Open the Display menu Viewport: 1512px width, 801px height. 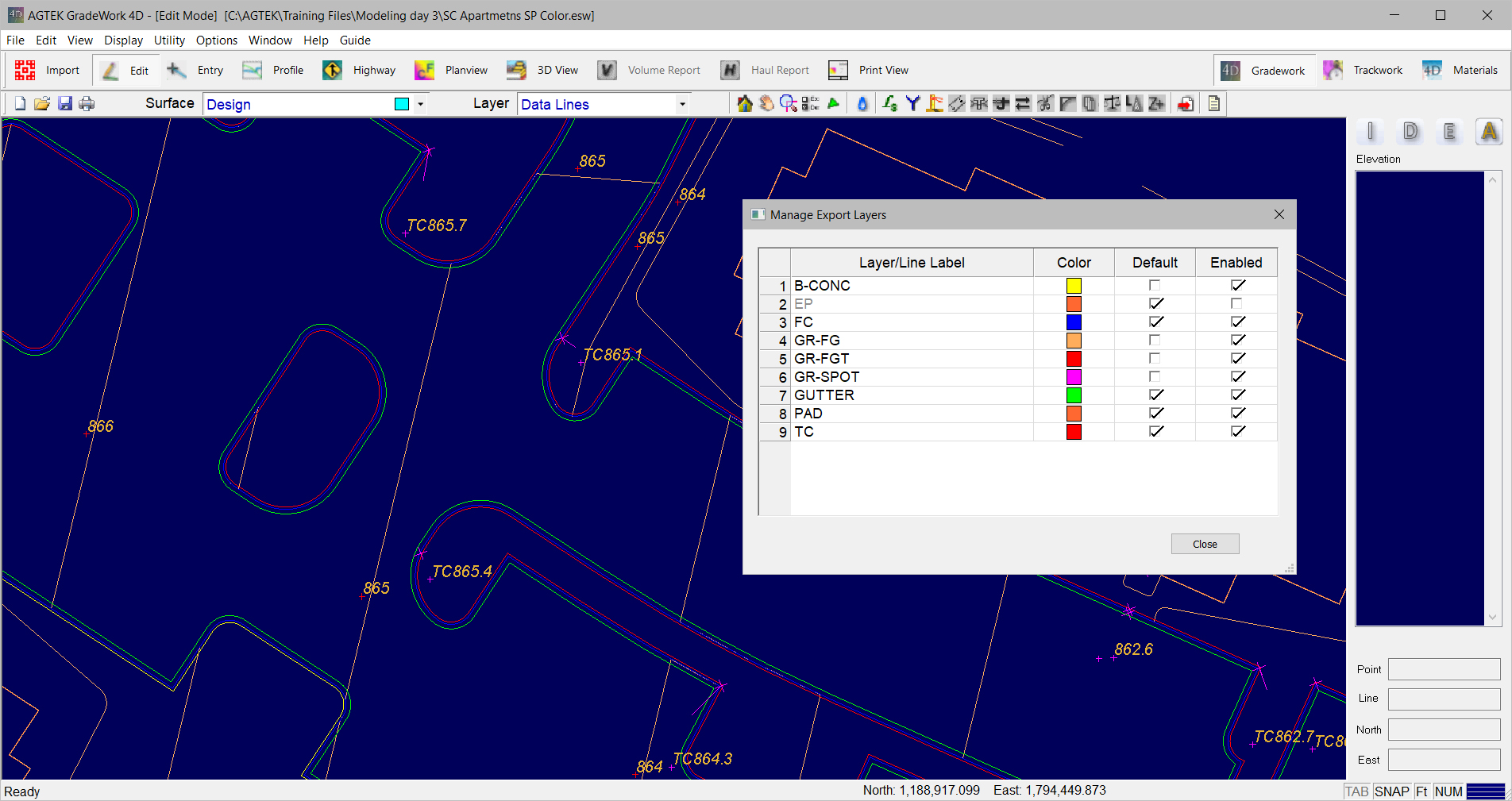(x=123, y=40)
